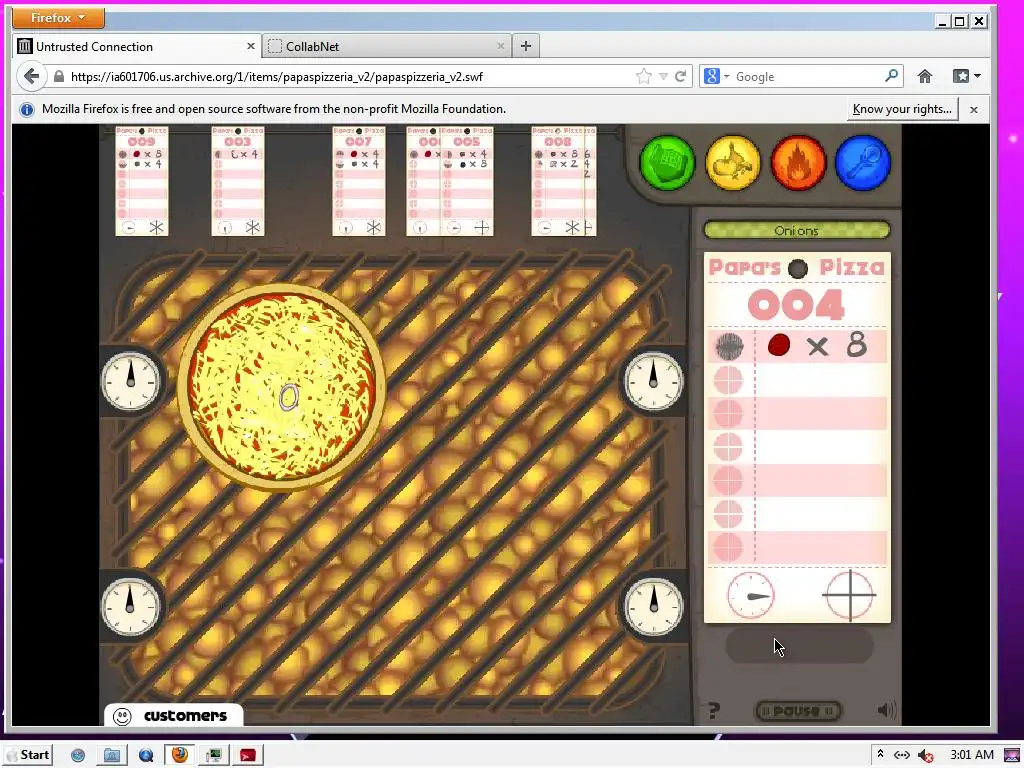Screen dimensions: 1024x768
Task: Dismiss the Mozilla notification bar
Action: coord(974,110)
